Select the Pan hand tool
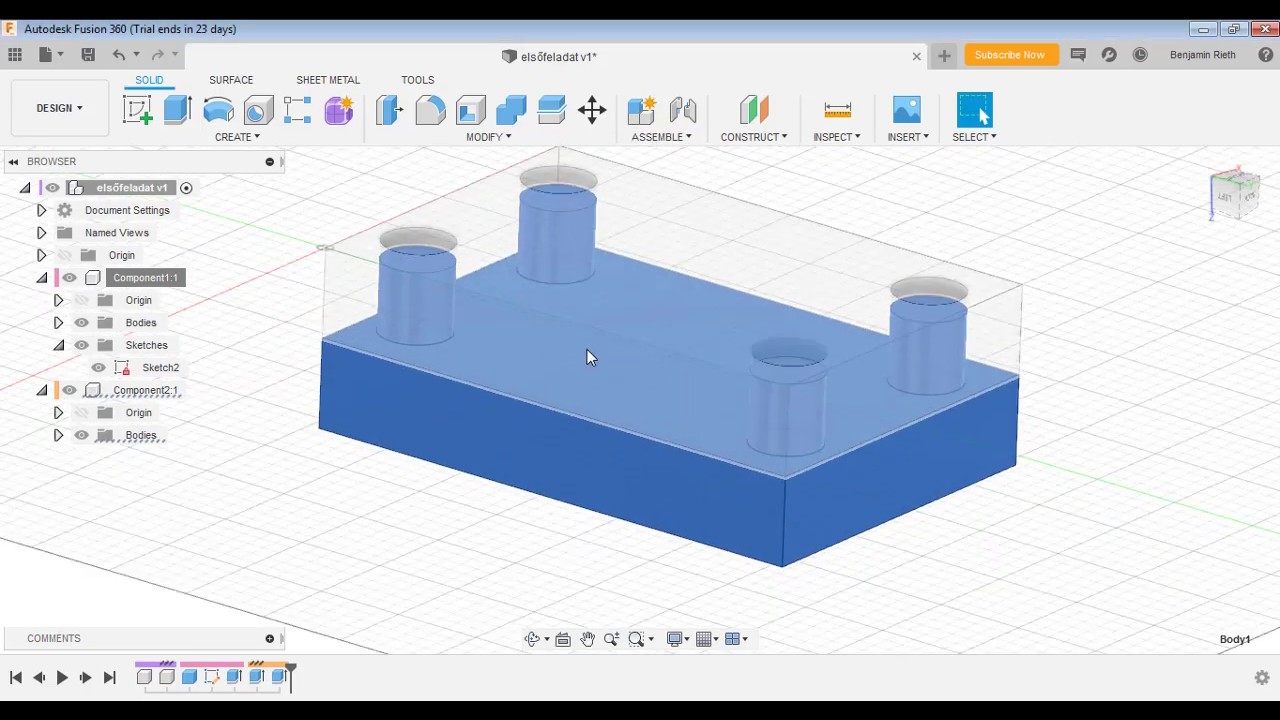This screenshot has width=1280, height=720. point(587,639)
